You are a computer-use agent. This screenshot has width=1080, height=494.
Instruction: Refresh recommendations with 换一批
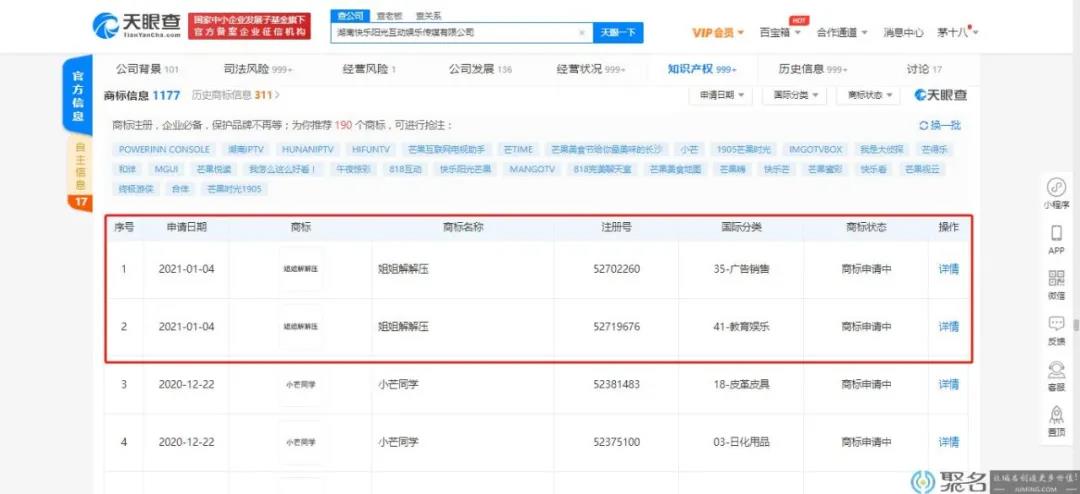(940, 125)
